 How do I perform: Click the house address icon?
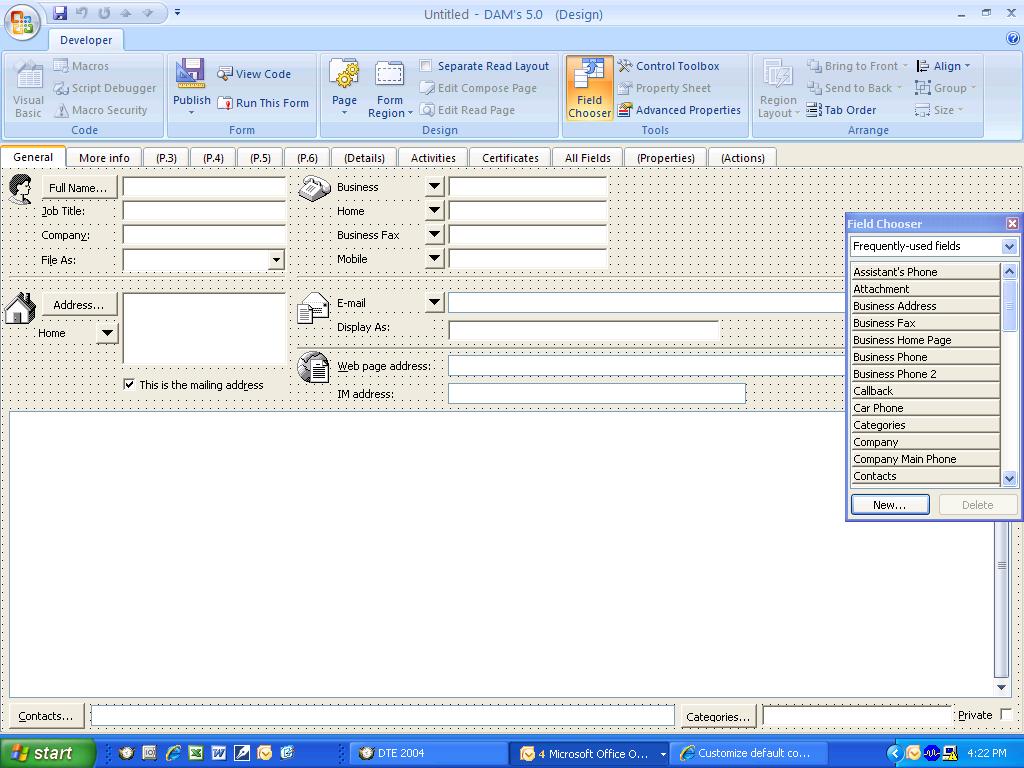coord(20,308)
